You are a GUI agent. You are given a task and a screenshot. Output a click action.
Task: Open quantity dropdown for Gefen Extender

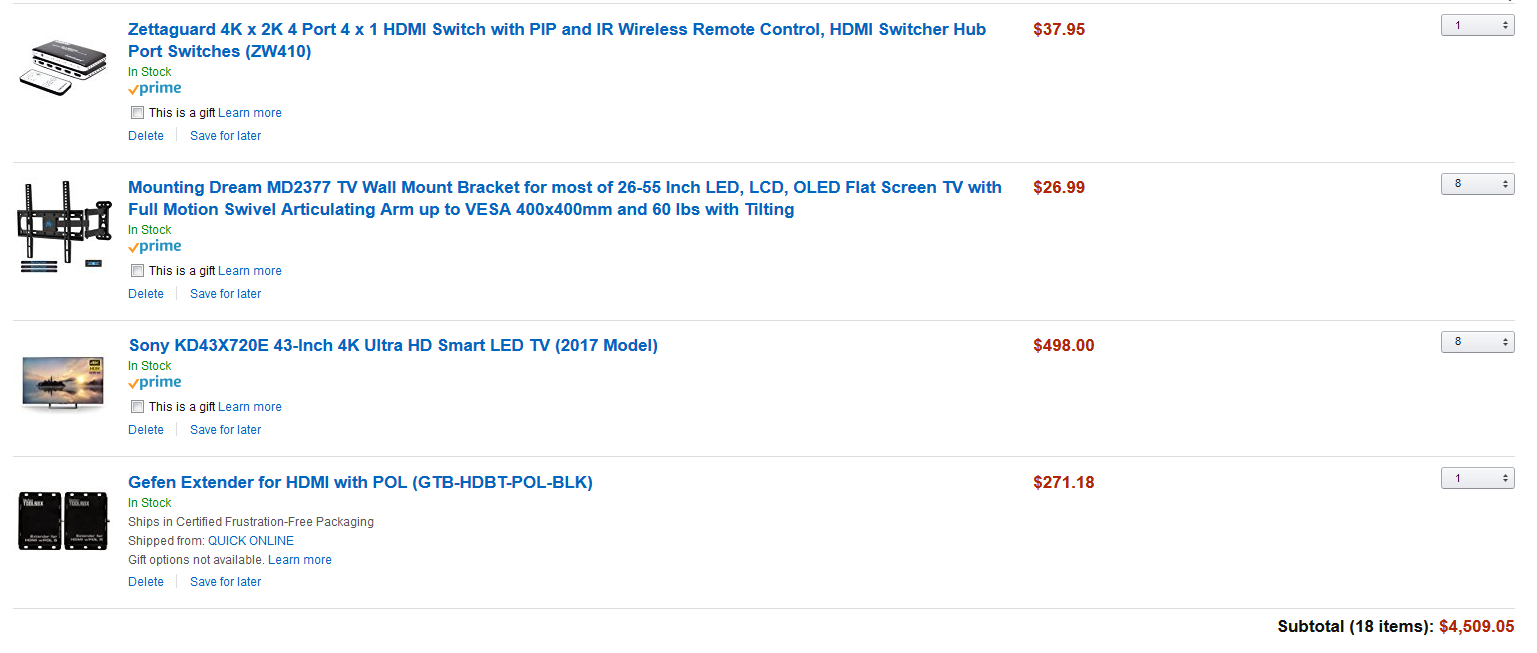tap(1477, 479)
